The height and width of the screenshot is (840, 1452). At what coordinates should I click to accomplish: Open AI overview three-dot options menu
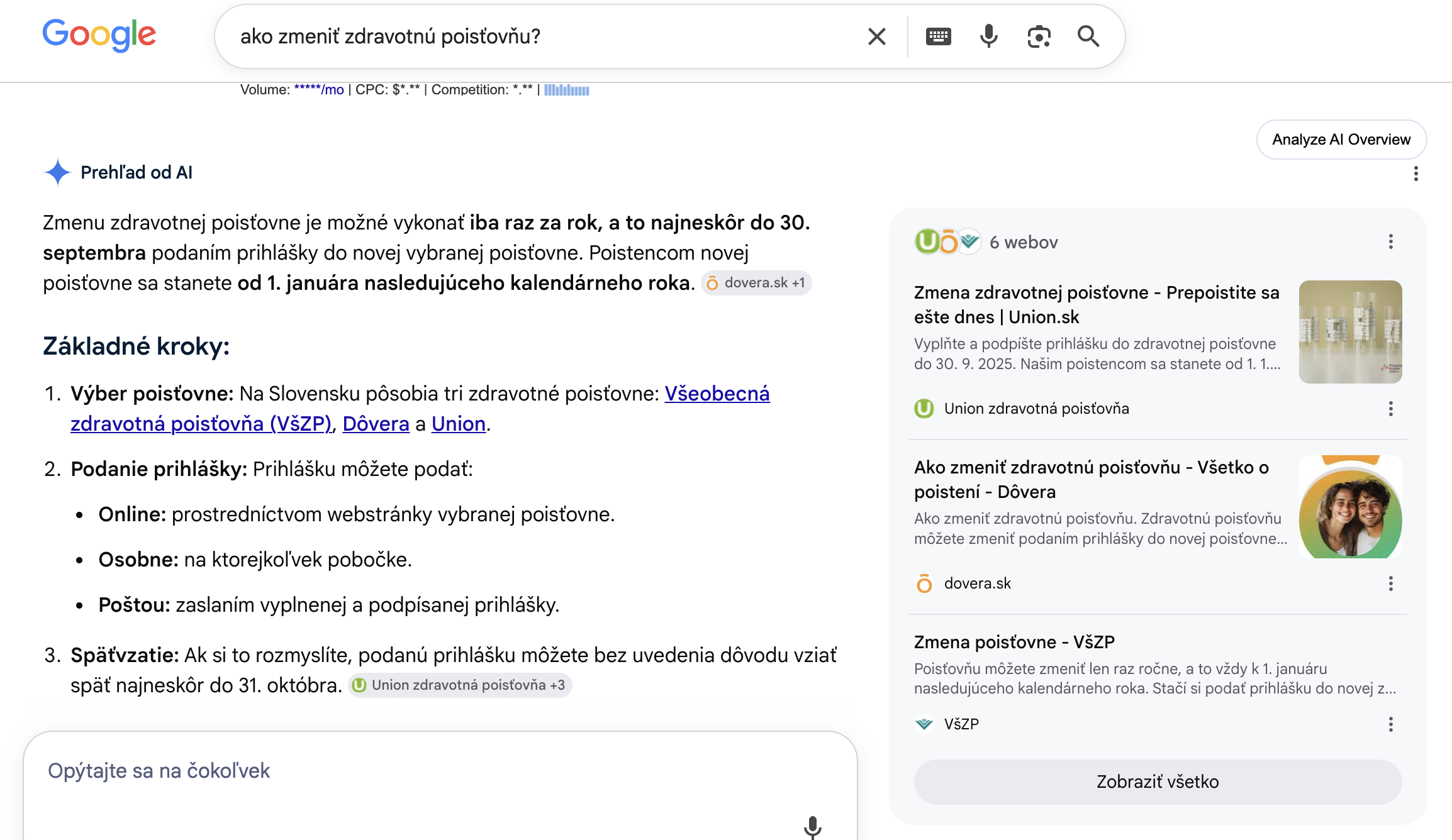(x=1416, y=174)
